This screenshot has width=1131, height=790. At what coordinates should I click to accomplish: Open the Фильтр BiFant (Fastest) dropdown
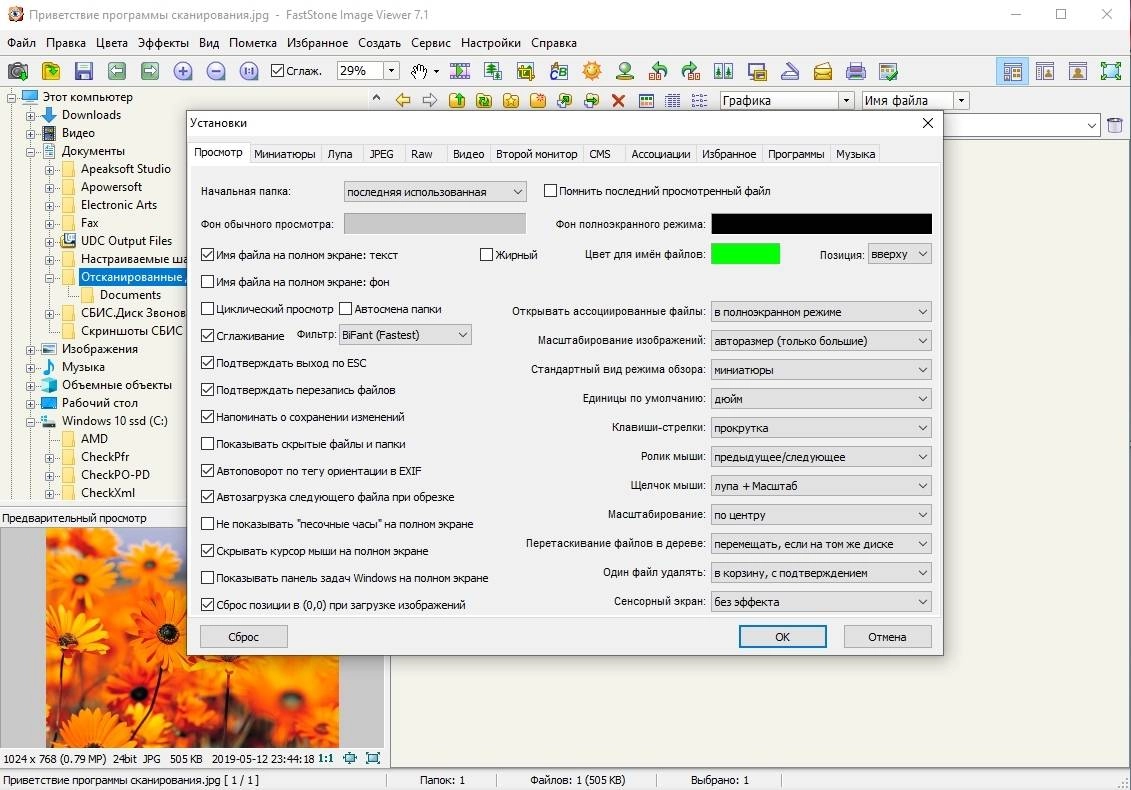click(405, 335)
